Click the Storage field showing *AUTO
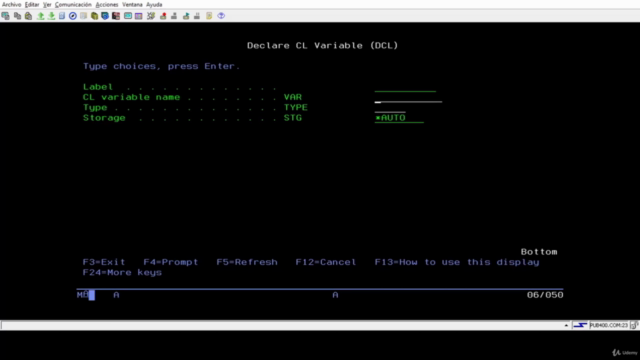 [x=399, y=118]
